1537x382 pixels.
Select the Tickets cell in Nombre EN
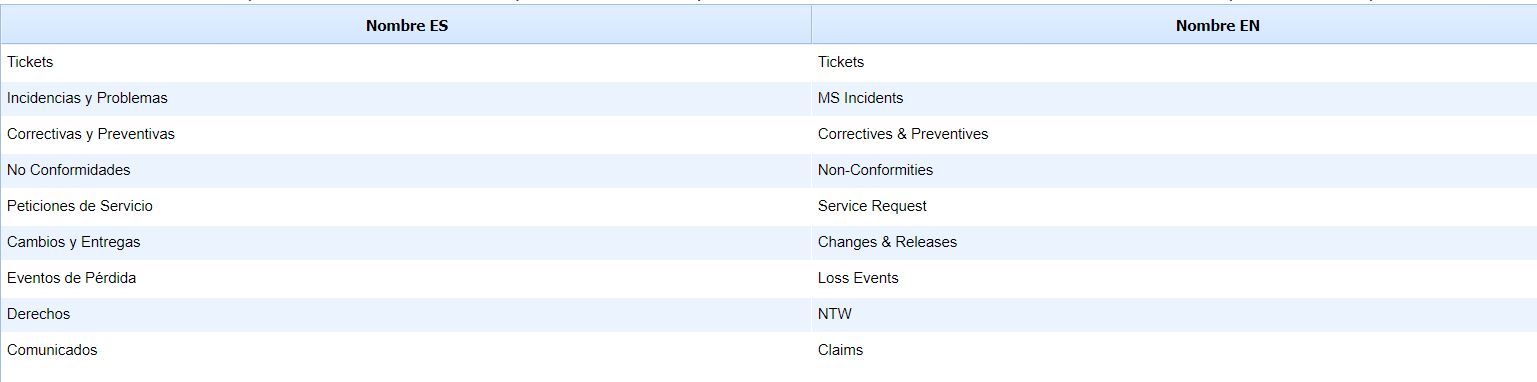[1174, 62]
